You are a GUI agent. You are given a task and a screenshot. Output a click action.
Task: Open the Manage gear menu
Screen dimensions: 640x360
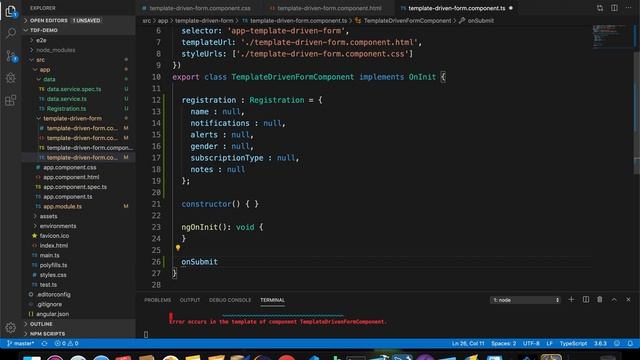tap(11, 327)
